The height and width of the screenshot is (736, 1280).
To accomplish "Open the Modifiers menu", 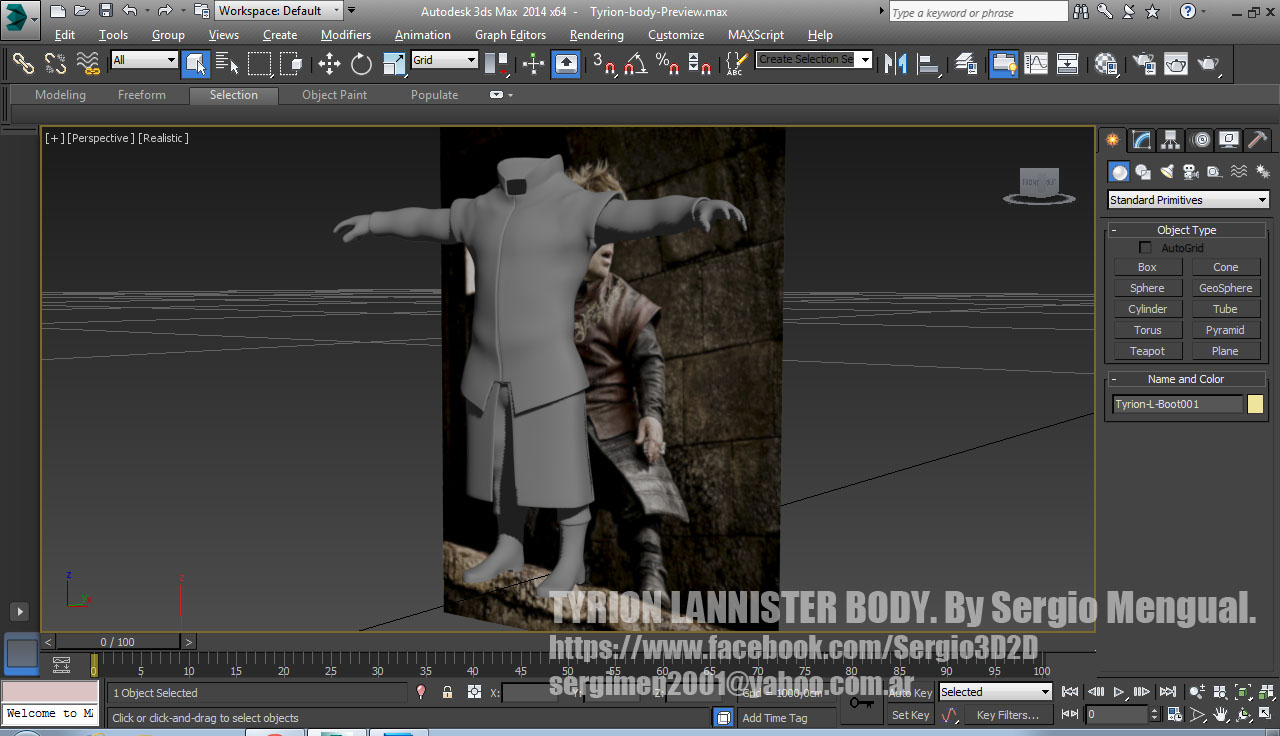I will (345, 35).
